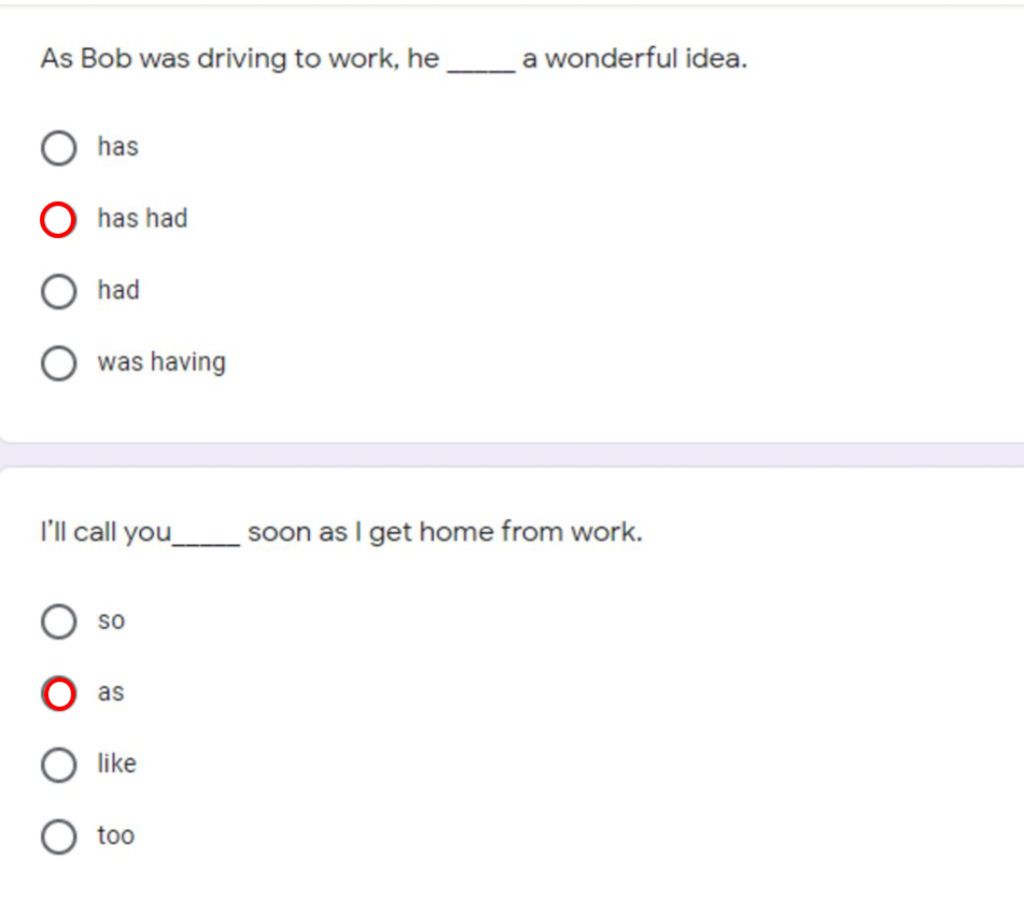The height and width of the screenshot is (907, 1024).
Task: Click the 'has' answer label text
Action: pos(118,146)
